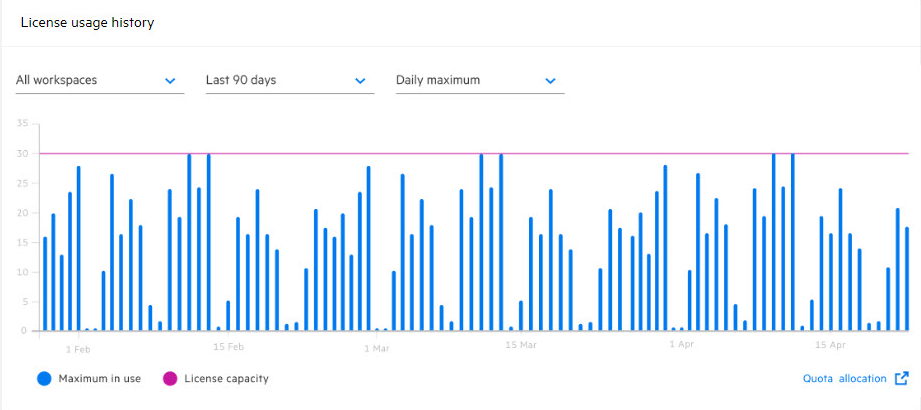The image size is (921, 410).
Task: Select the 15 Feb x-axis date label
Action: click(x=229, y=347)
